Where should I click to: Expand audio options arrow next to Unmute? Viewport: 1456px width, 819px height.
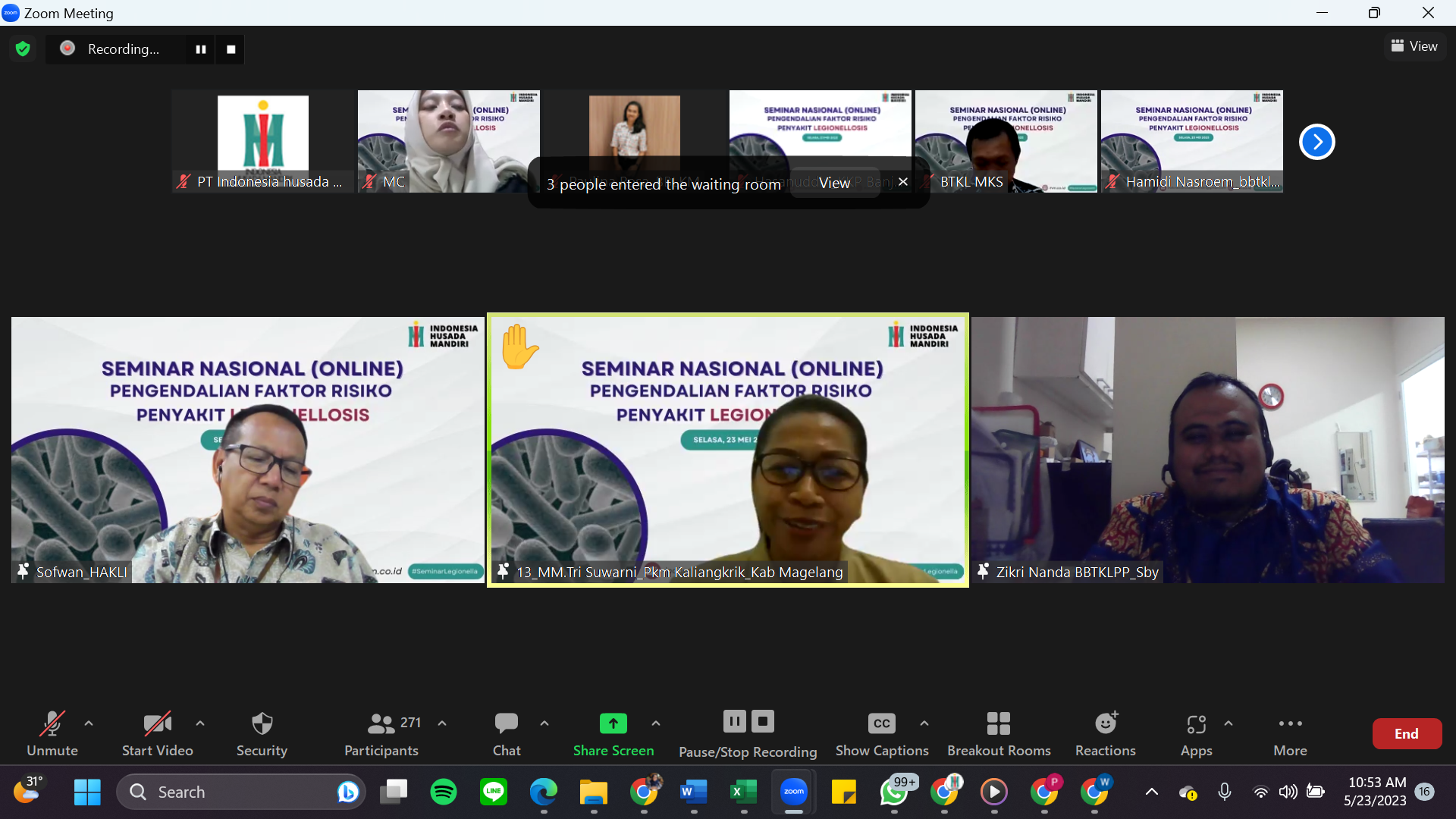(89, 723)
